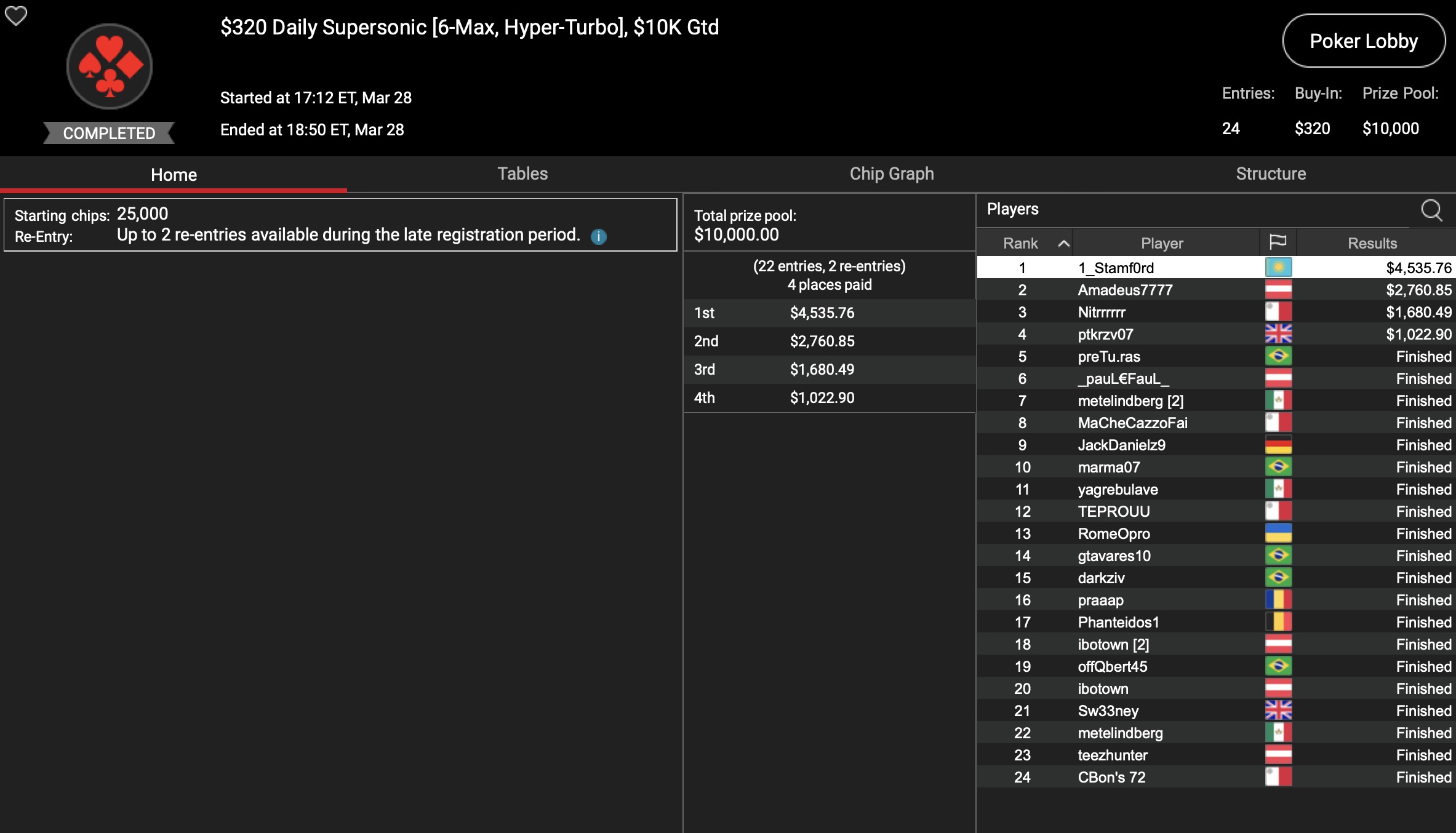Click $2,760.85 result for Amadeus7777
This screenshot has height=833, width=1456.
[x=1418, y=290]
